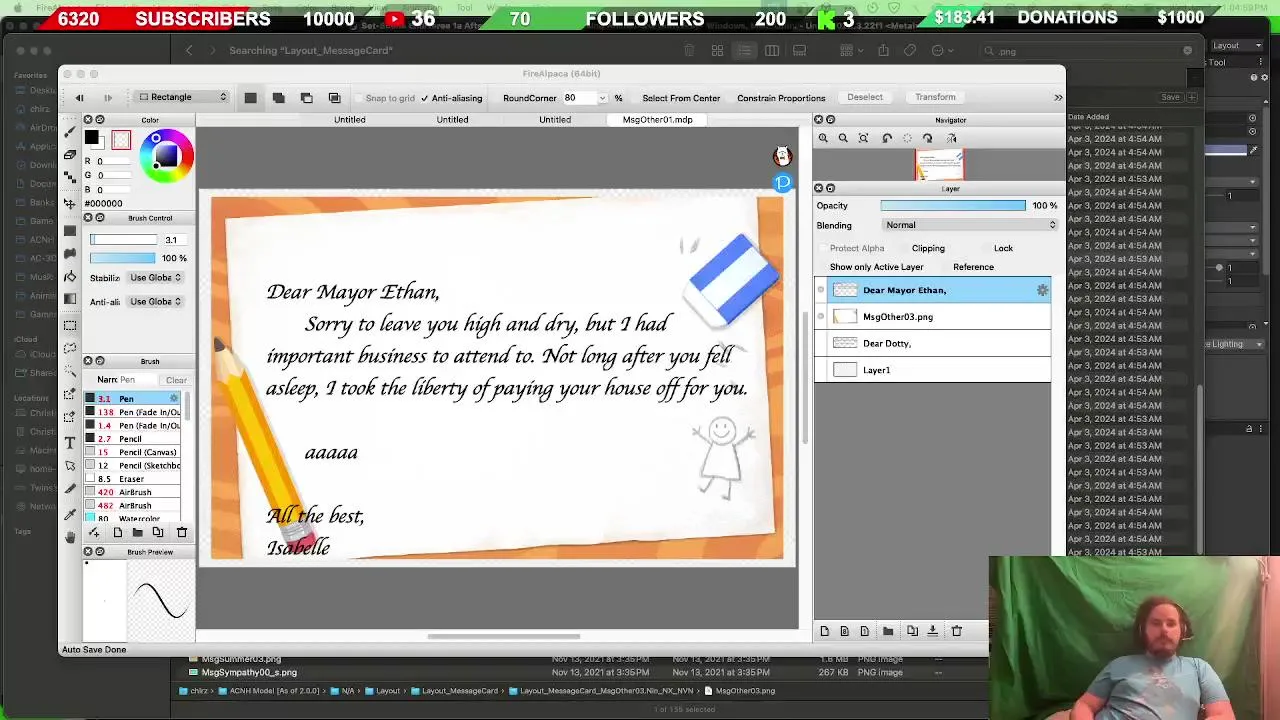Open the Brush Control Anti-aliasing dropdown
The height and width of the screenshot is (720, 1280).
point(156,301)
